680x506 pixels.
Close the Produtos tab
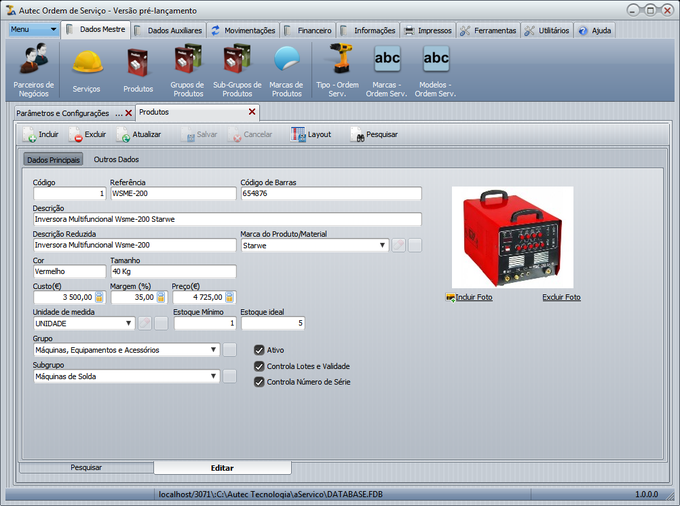click(252, 112)
